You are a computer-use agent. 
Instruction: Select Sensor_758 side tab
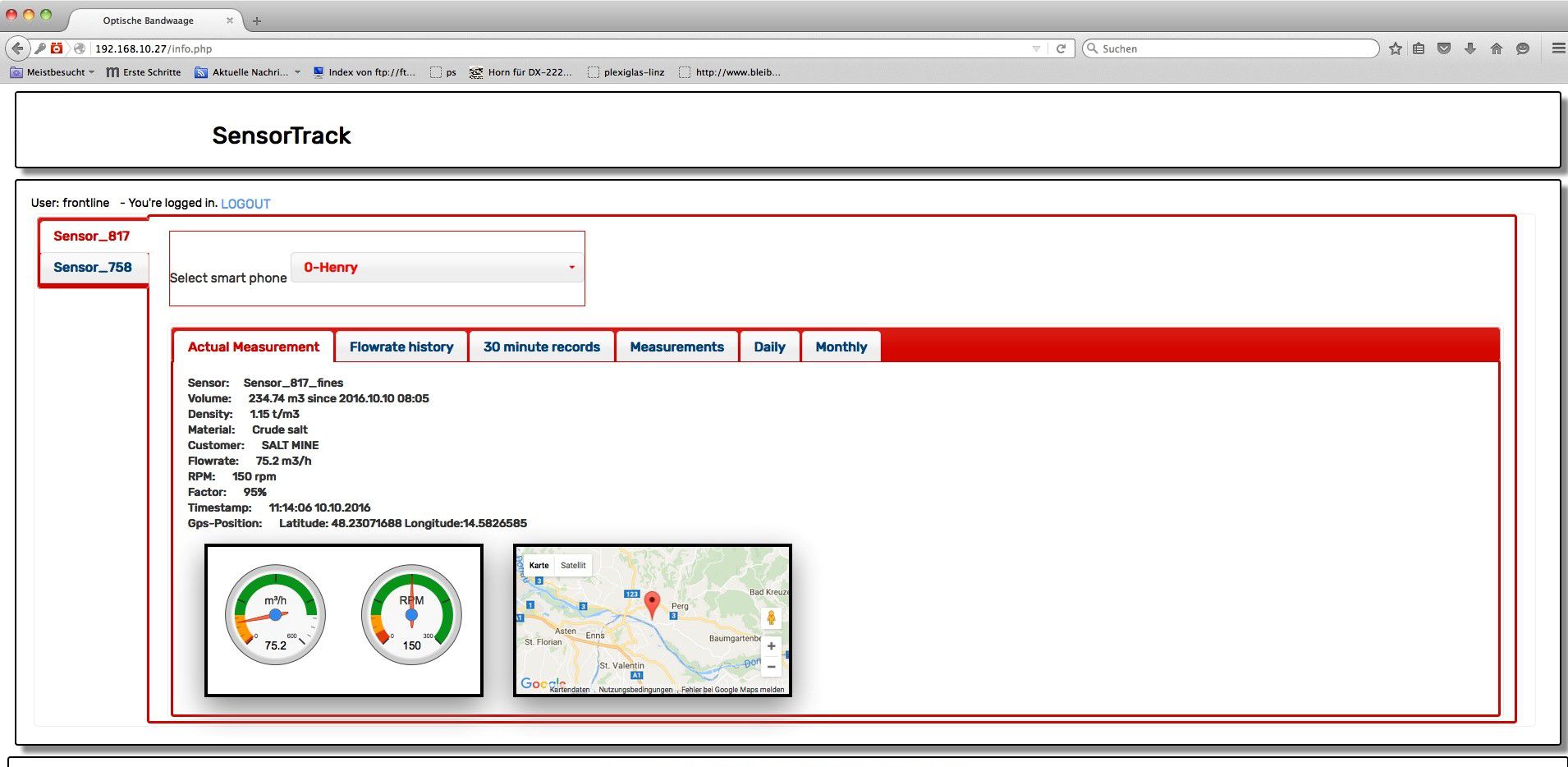(x=93, y=267)
